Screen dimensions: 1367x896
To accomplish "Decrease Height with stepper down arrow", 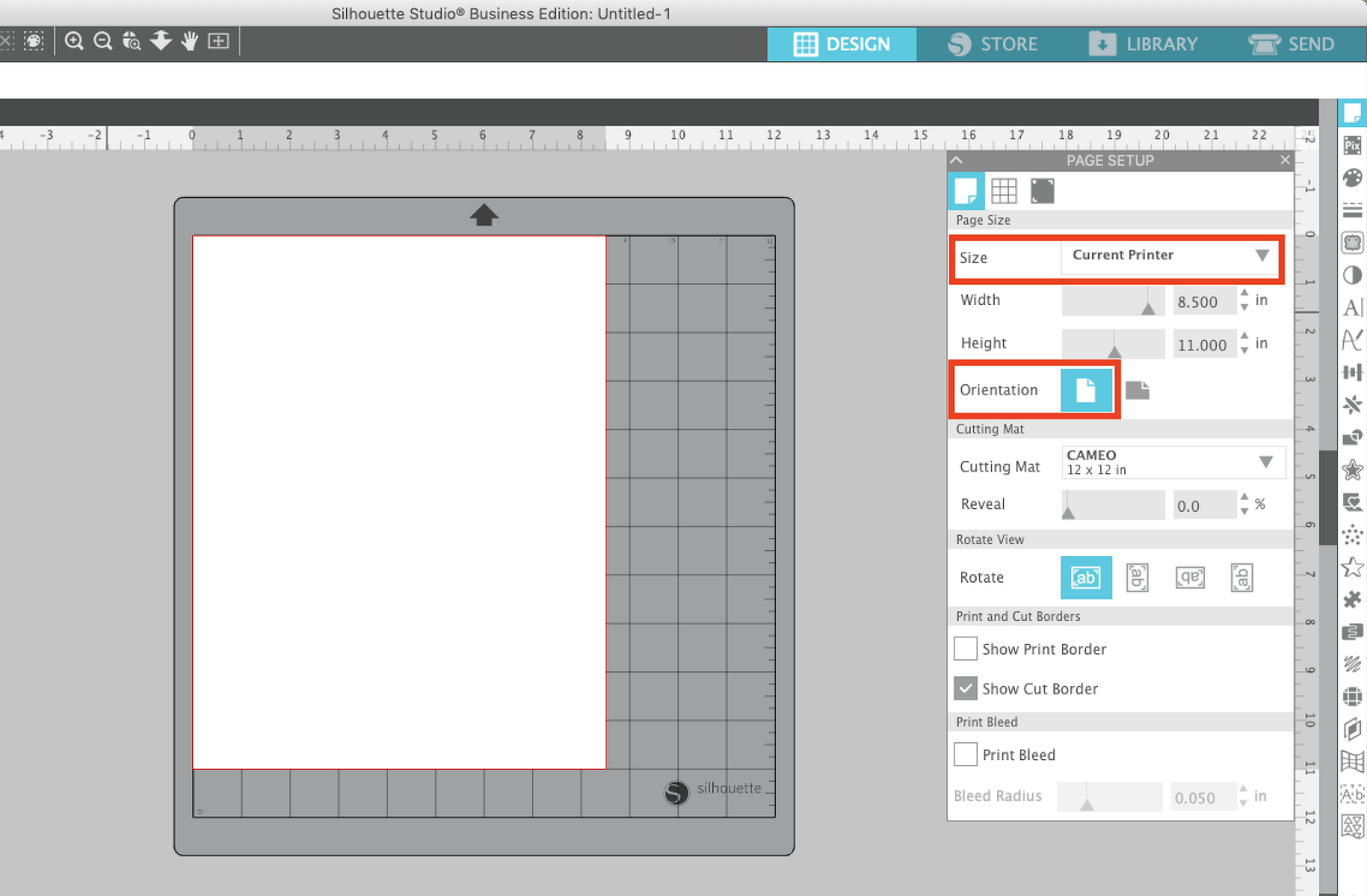I will pyautogui.click(x=1245, y=350).
